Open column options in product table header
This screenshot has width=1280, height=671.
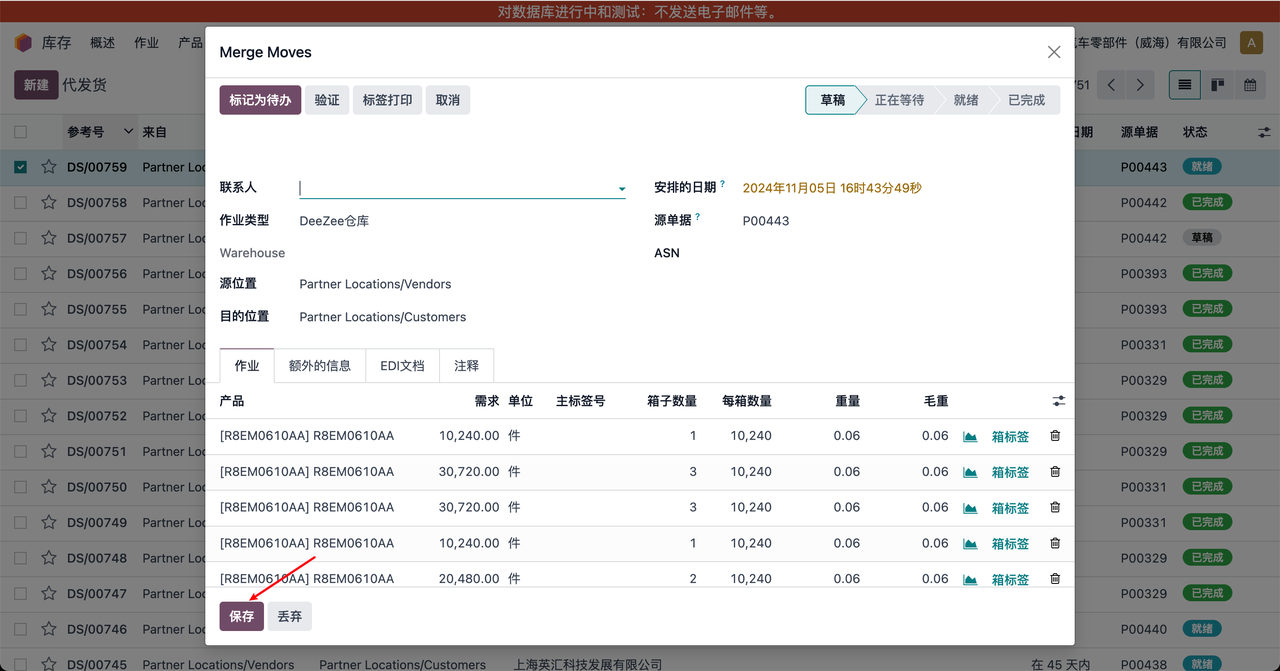[1058, 401]
